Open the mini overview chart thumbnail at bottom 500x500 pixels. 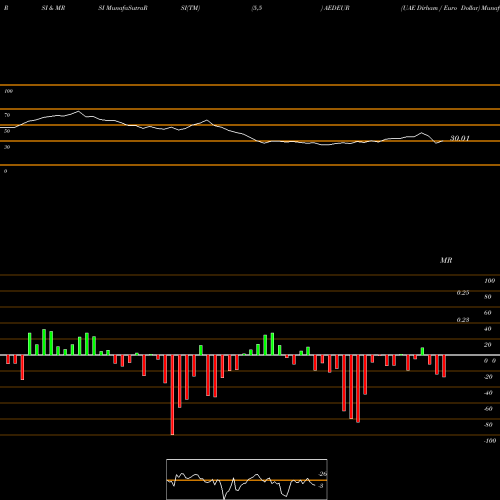247,479
